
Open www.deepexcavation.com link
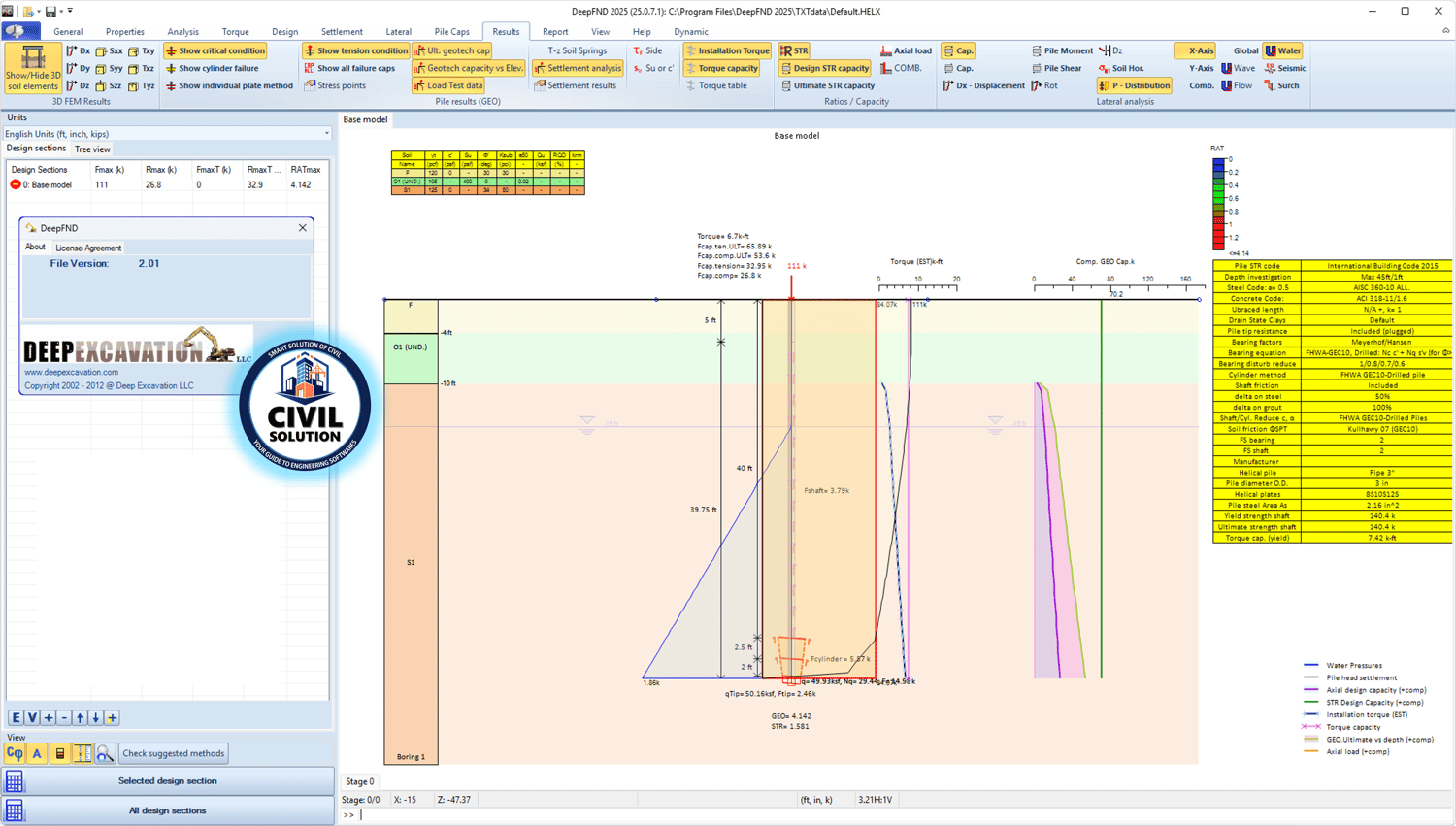tap(71, 372)
